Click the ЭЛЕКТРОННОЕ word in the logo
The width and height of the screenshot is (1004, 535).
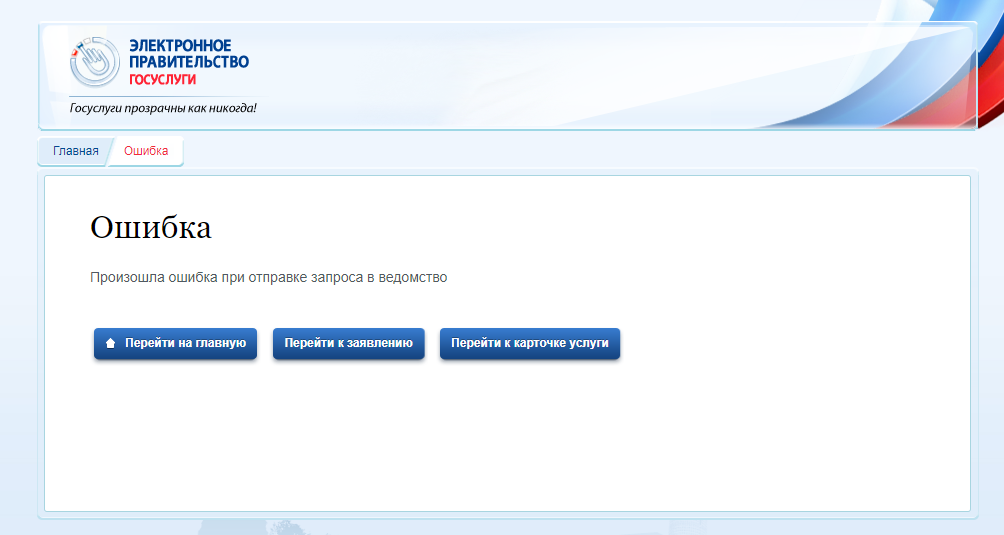point(180,46)
